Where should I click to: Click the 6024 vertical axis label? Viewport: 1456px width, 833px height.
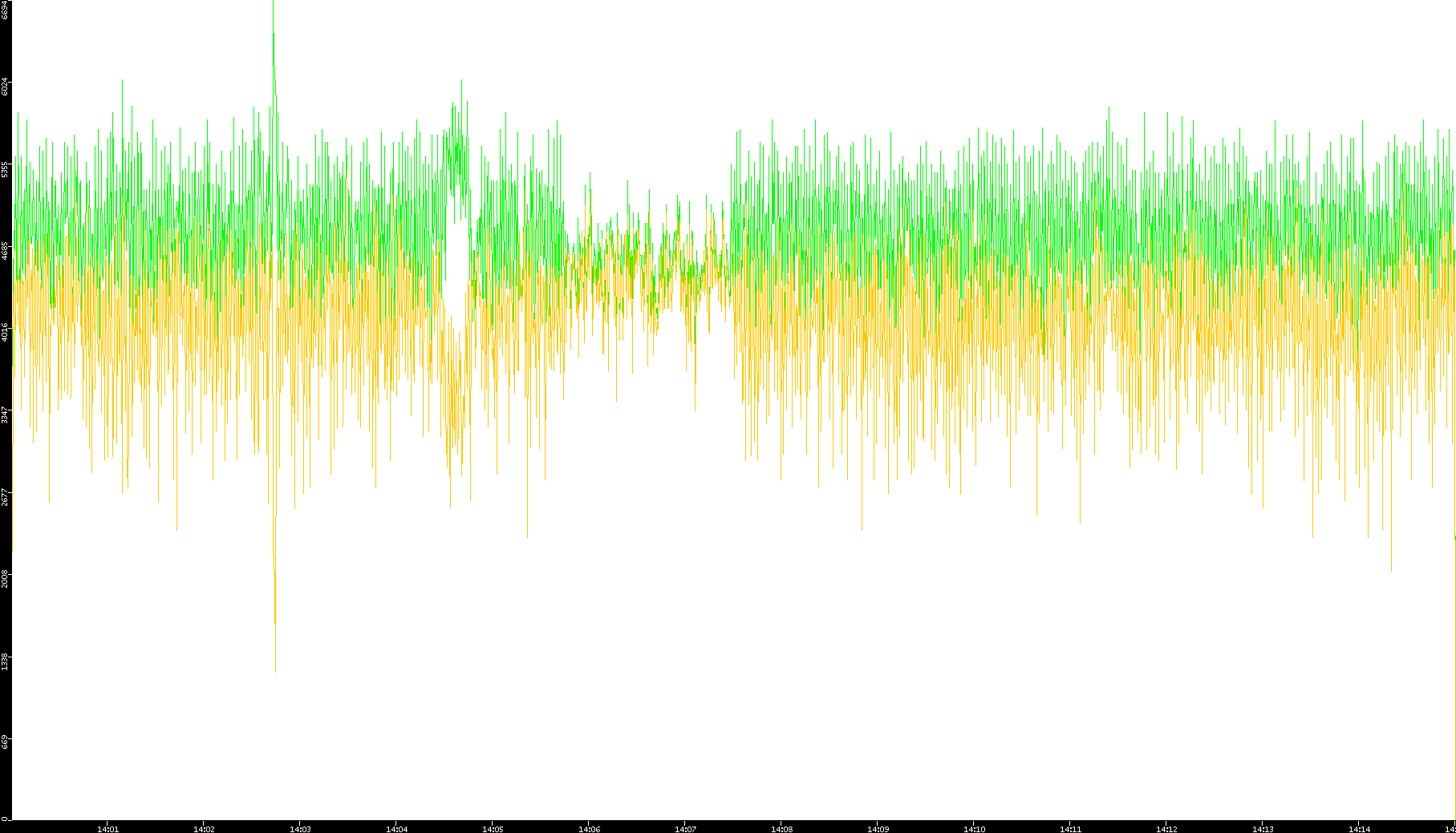coord(6,87)
